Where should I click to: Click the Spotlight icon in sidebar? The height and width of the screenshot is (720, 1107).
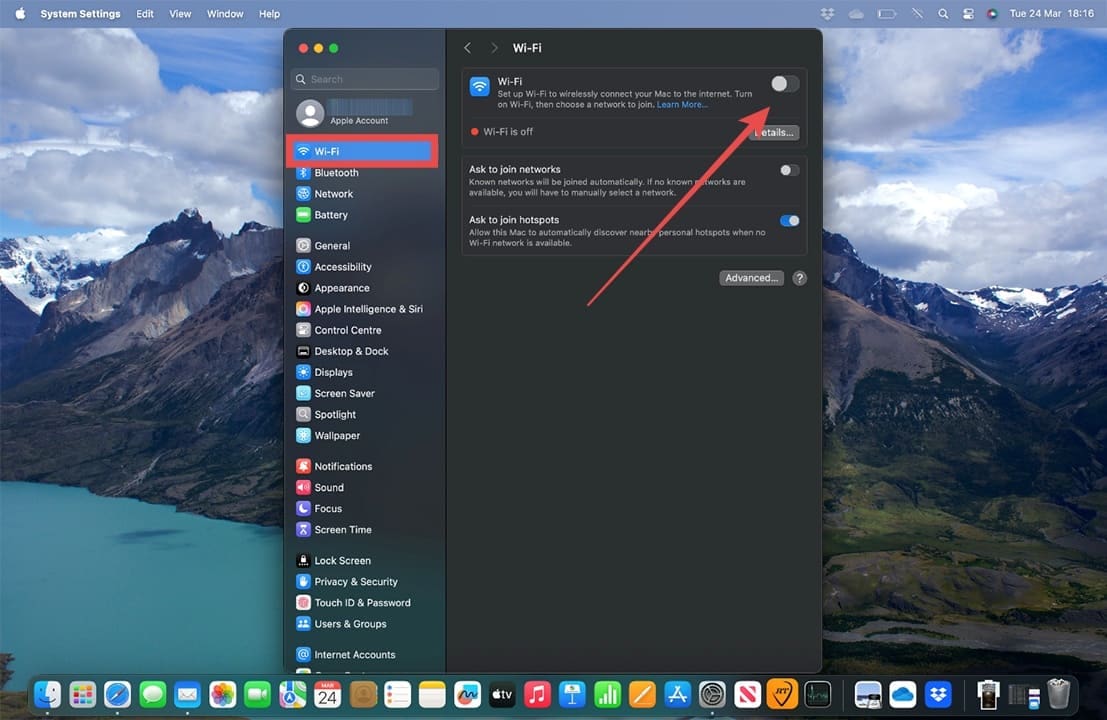[303, 415]
